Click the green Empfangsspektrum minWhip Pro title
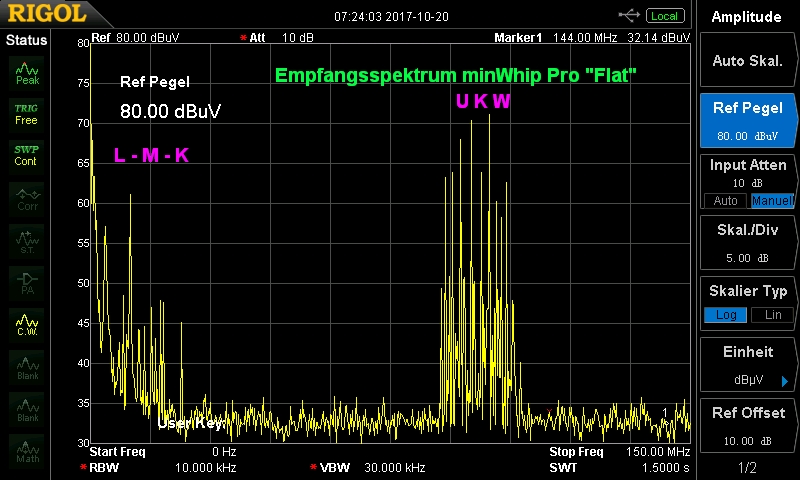 [x=456, y=75]
